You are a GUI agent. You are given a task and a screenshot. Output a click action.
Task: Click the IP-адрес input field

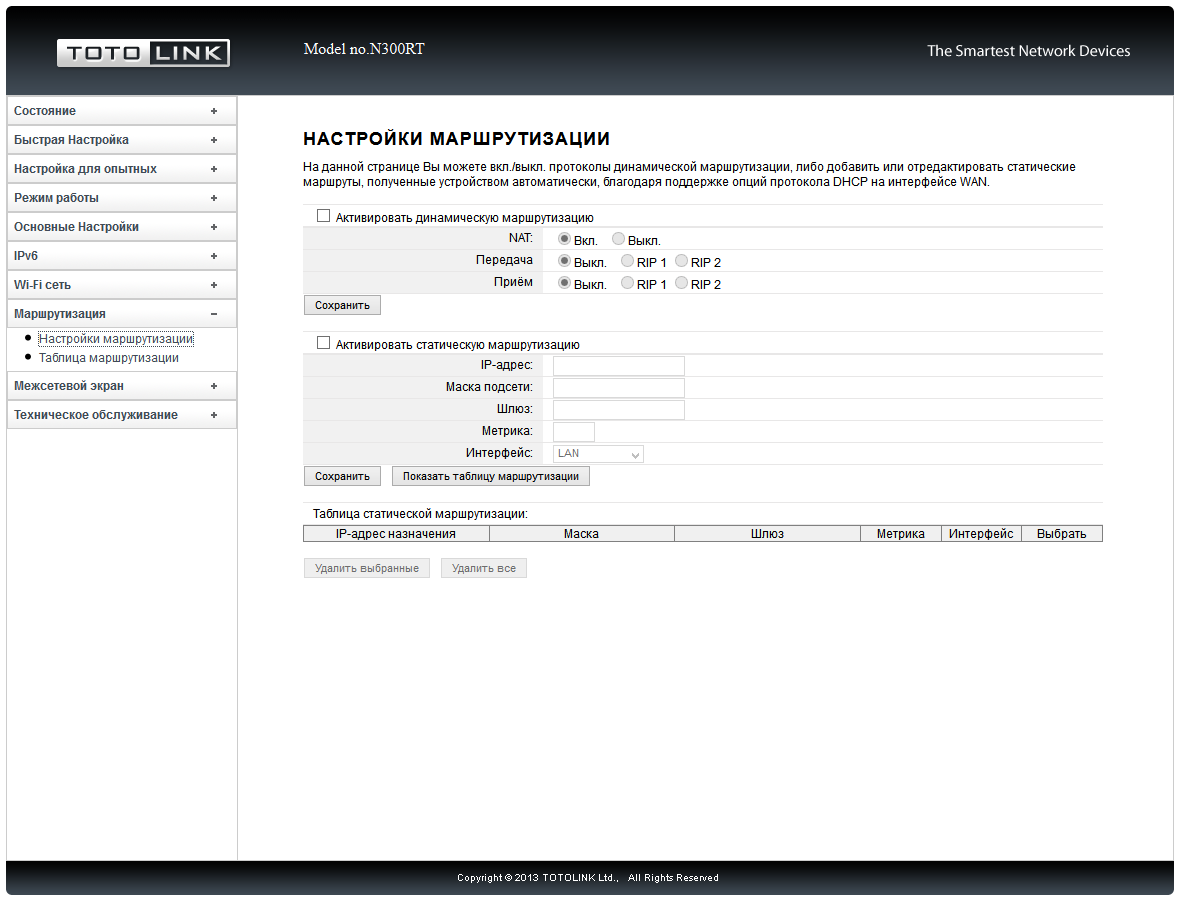coord(619,366)
